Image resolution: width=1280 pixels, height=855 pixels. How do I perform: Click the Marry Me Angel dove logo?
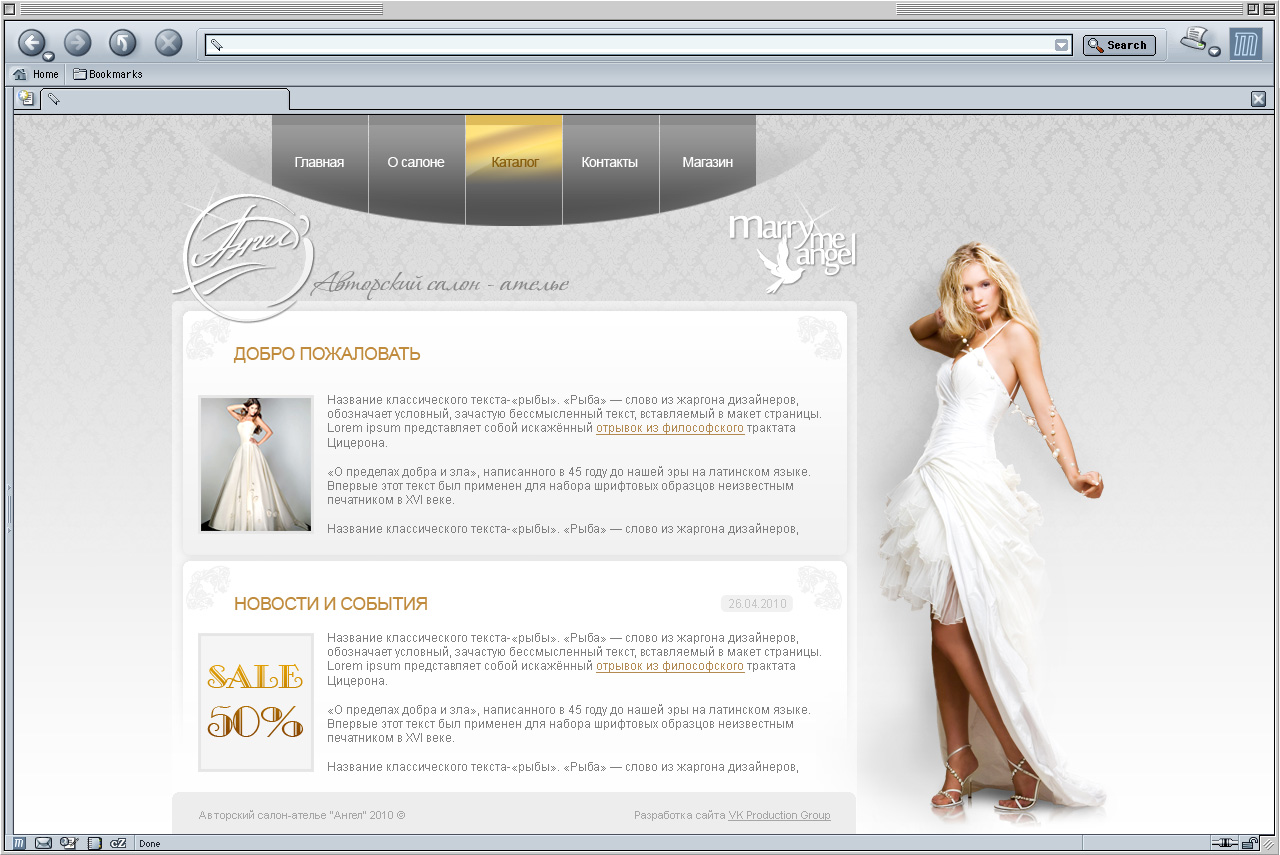click(793, 250)
